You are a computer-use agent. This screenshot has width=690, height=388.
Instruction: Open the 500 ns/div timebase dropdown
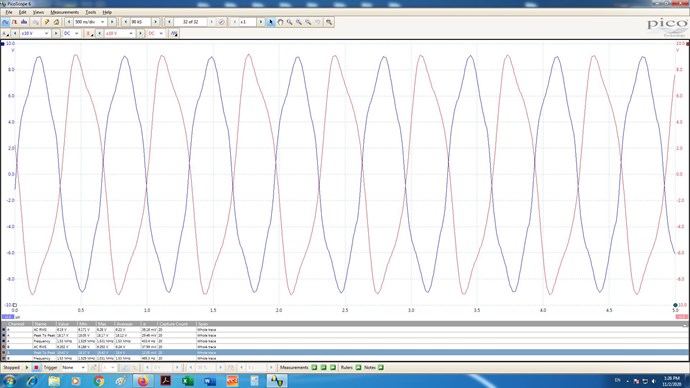pos(90,22)
